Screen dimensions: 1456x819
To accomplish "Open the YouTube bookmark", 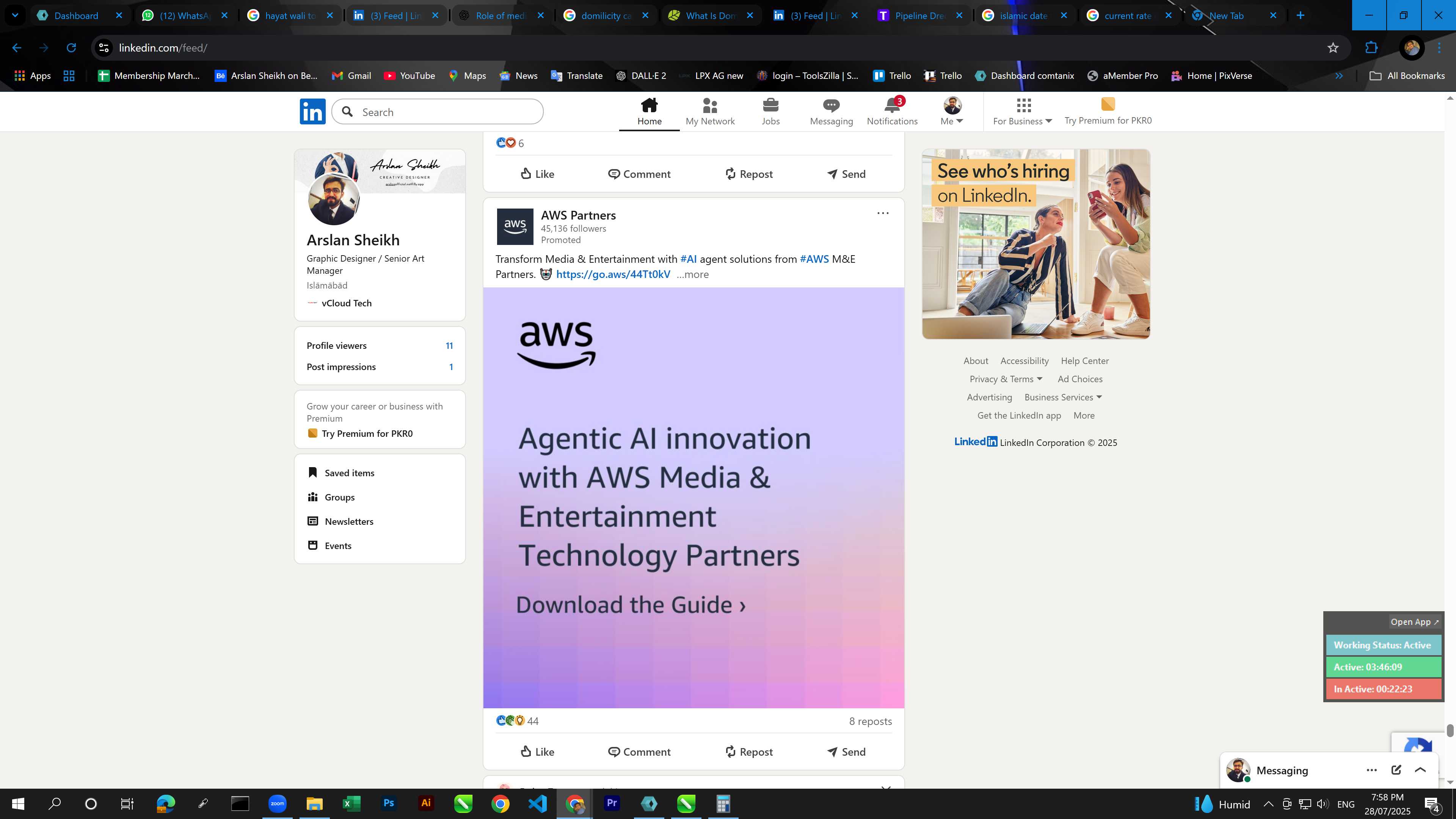I will (410, 76).
